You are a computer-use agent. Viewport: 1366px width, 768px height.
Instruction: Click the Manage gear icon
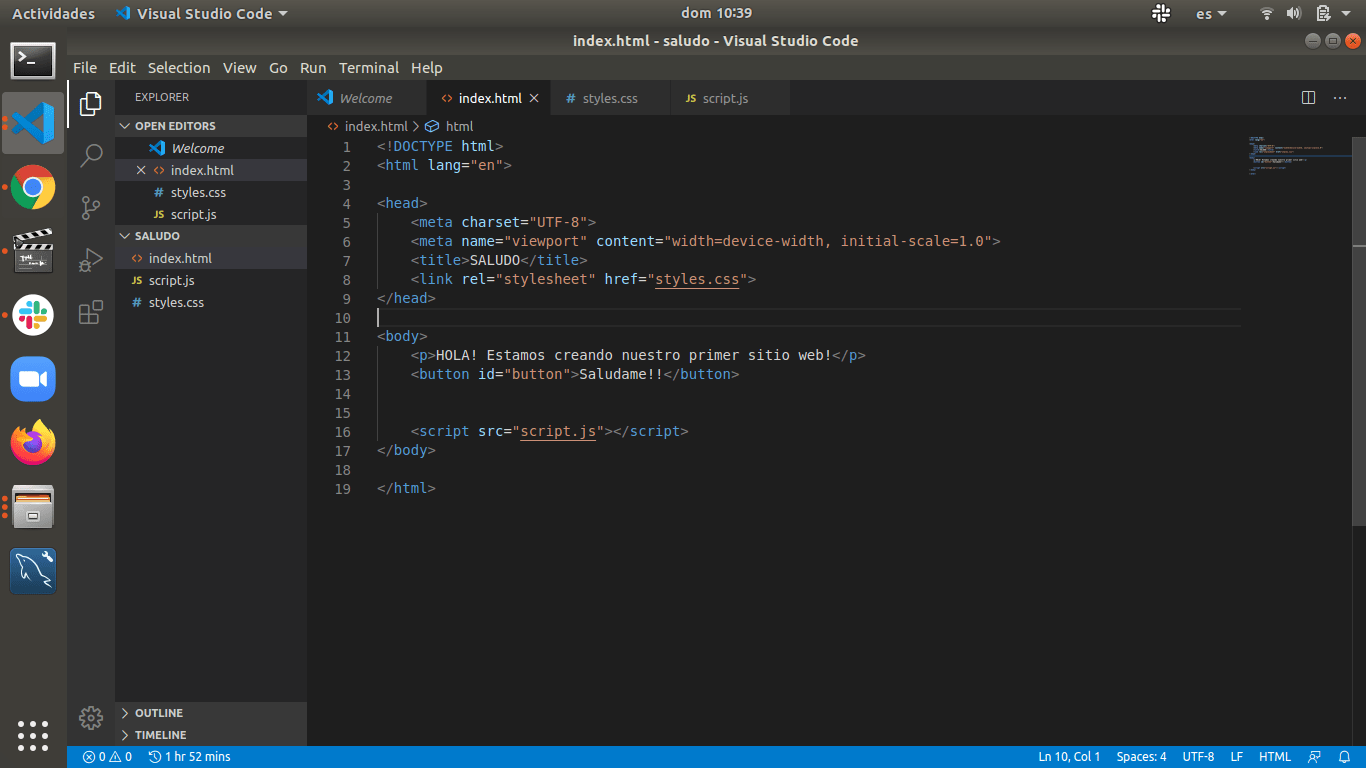(91, 717)
